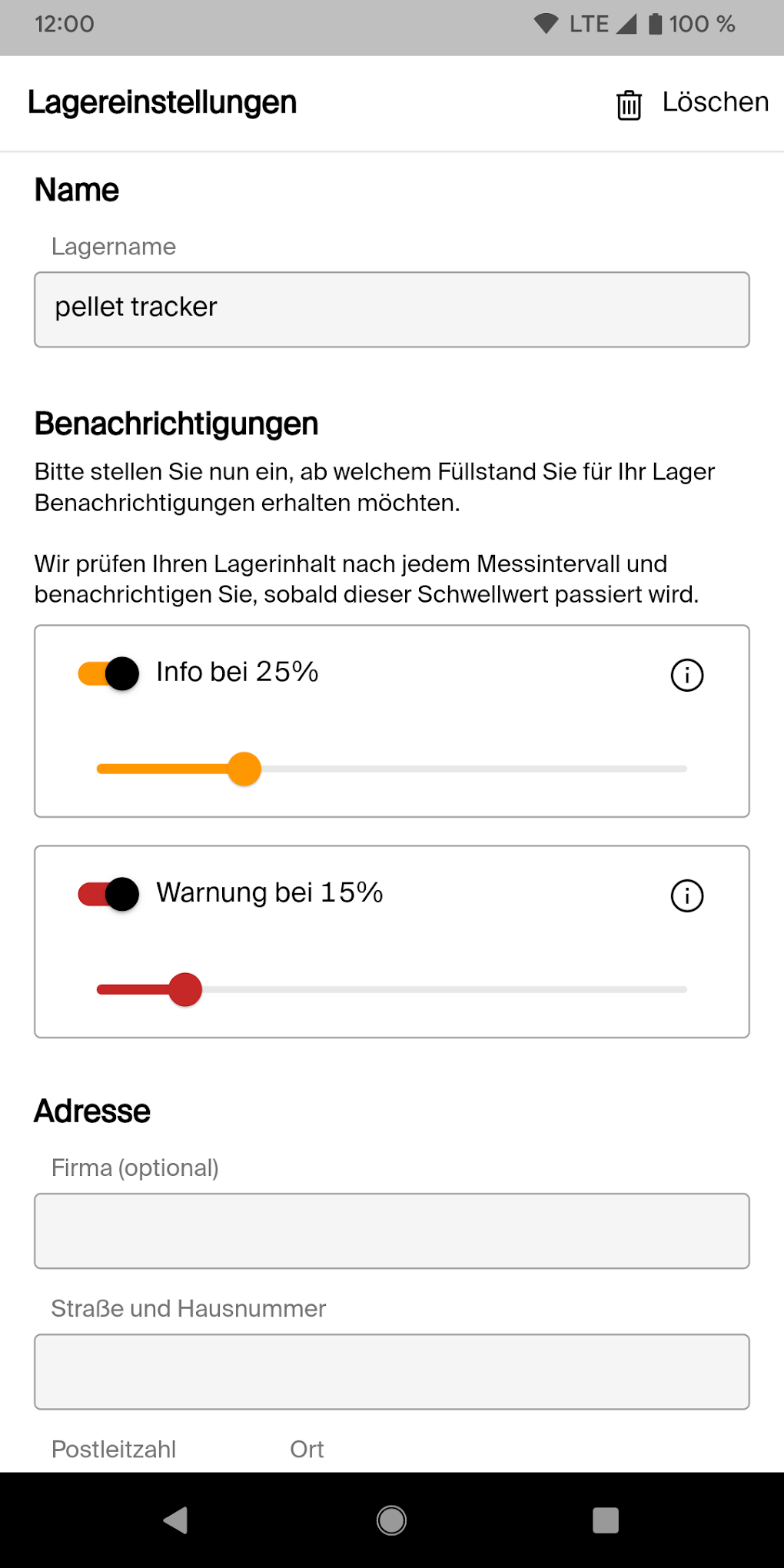Image resolution: width=784 pixels, height=1568 pixels.
Task: Tap the orange Info threshold slider handle
Action: 244,769
